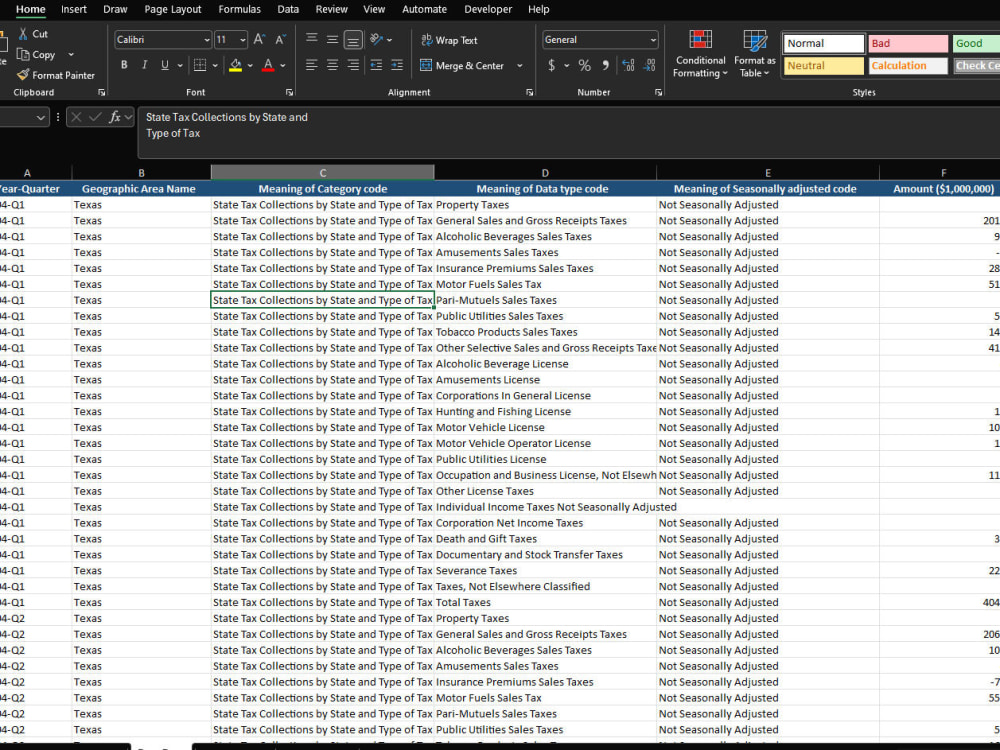Open Font settings dialog launcher
This screenshot has width=1000, height=750.
[x=290, y=92]
